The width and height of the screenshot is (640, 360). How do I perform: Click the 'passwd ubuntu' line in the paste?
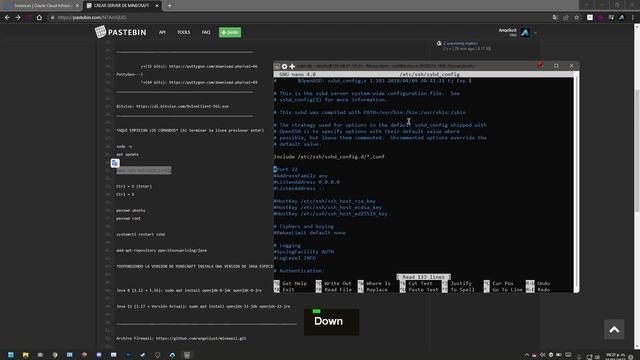(131, 210)
